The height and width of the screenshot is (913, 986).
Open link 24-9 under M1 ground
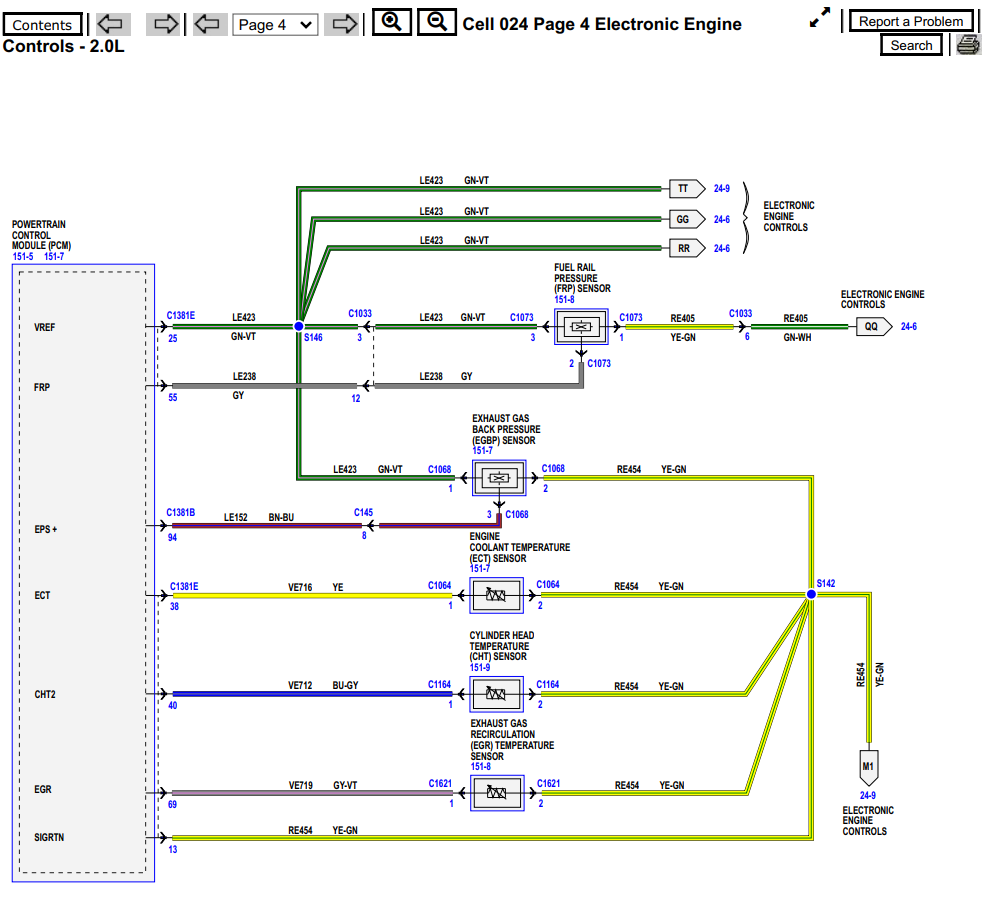[867, 795]
